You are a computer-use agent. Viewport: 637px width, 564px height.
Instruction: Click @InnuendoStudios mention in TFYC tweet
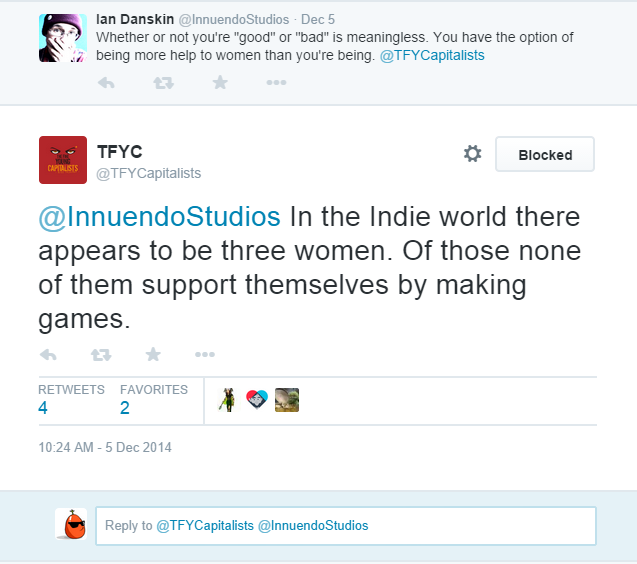click(159, 217)
